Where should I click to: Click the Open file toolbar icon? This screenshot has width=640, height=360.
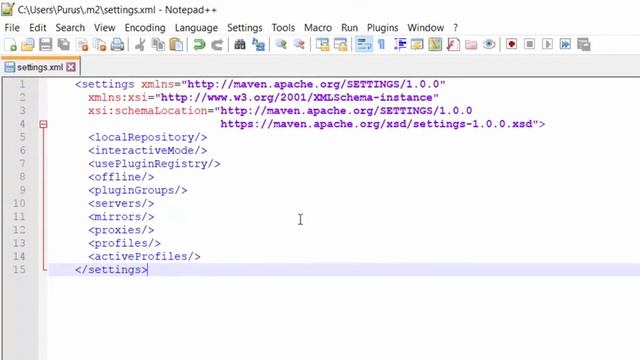[x=28, y=44]
